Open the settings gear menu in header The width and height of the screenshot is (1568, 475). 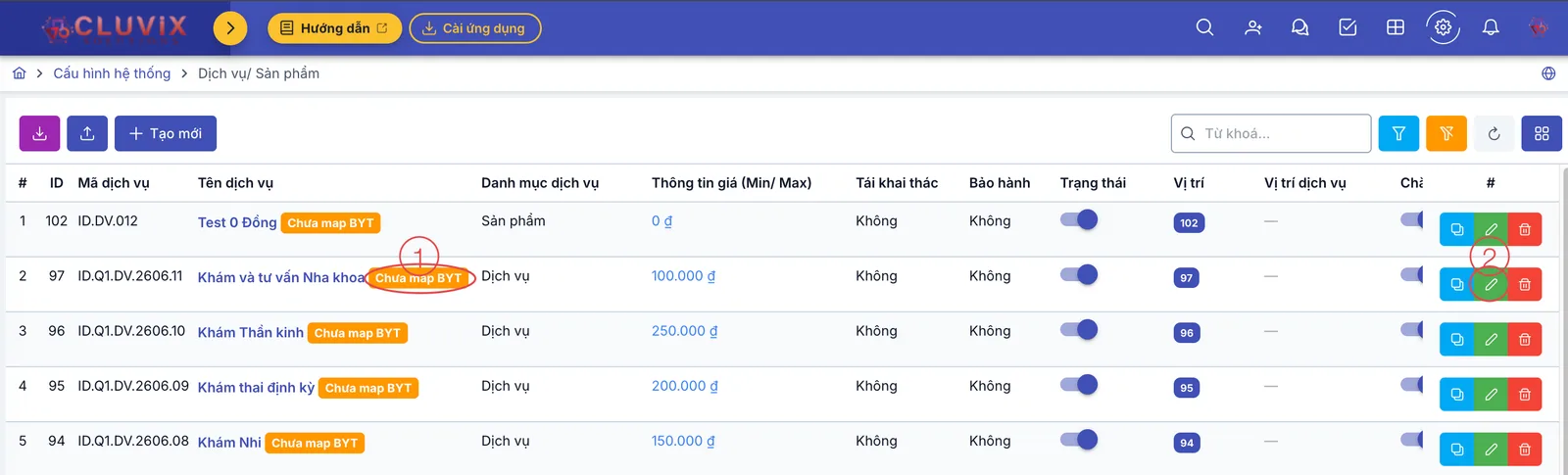click(1444, 27)
